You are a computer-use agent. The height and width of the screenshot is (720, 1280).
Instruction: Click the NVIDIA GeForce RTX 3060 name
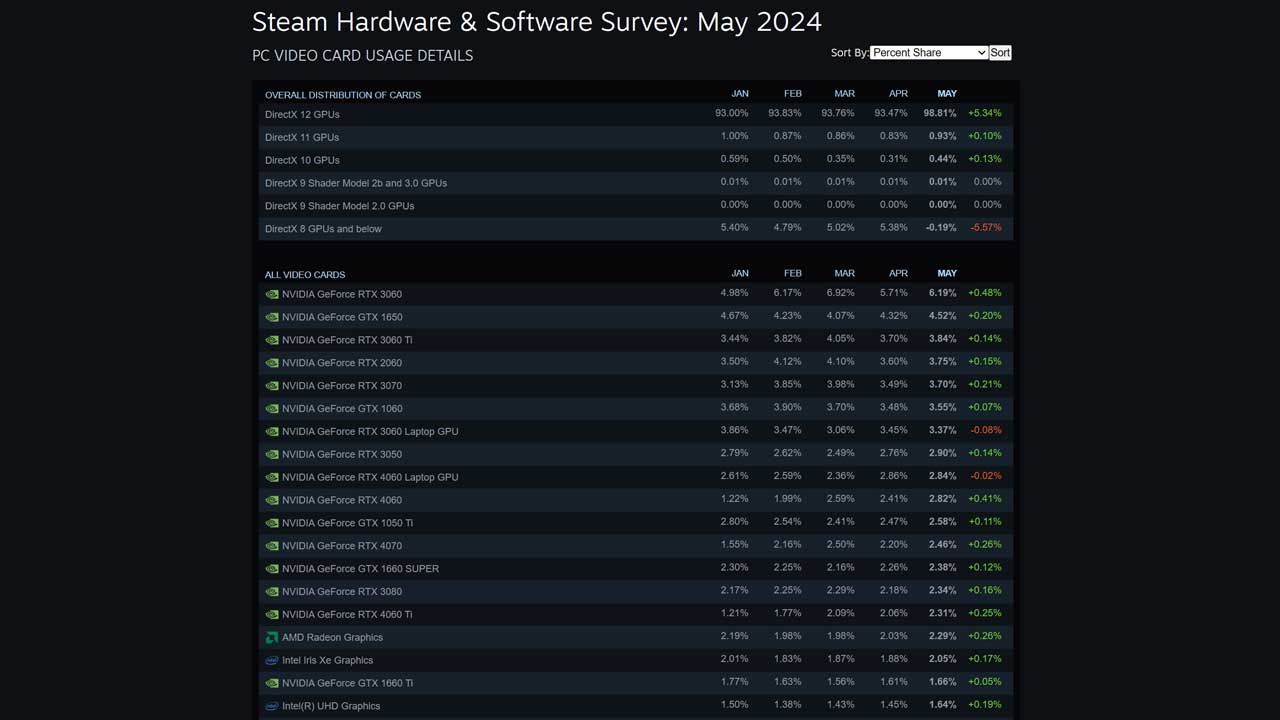tap(342, 294)
